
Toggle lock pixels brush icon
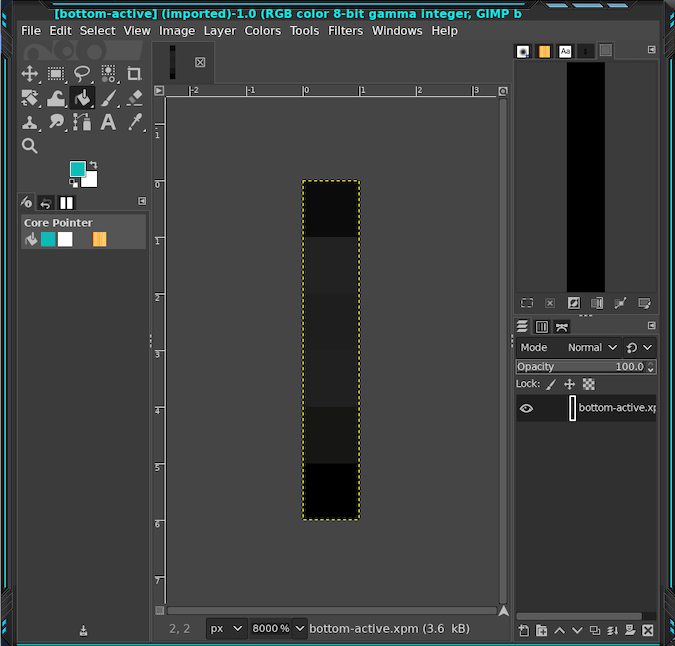(x=551, y=384)
